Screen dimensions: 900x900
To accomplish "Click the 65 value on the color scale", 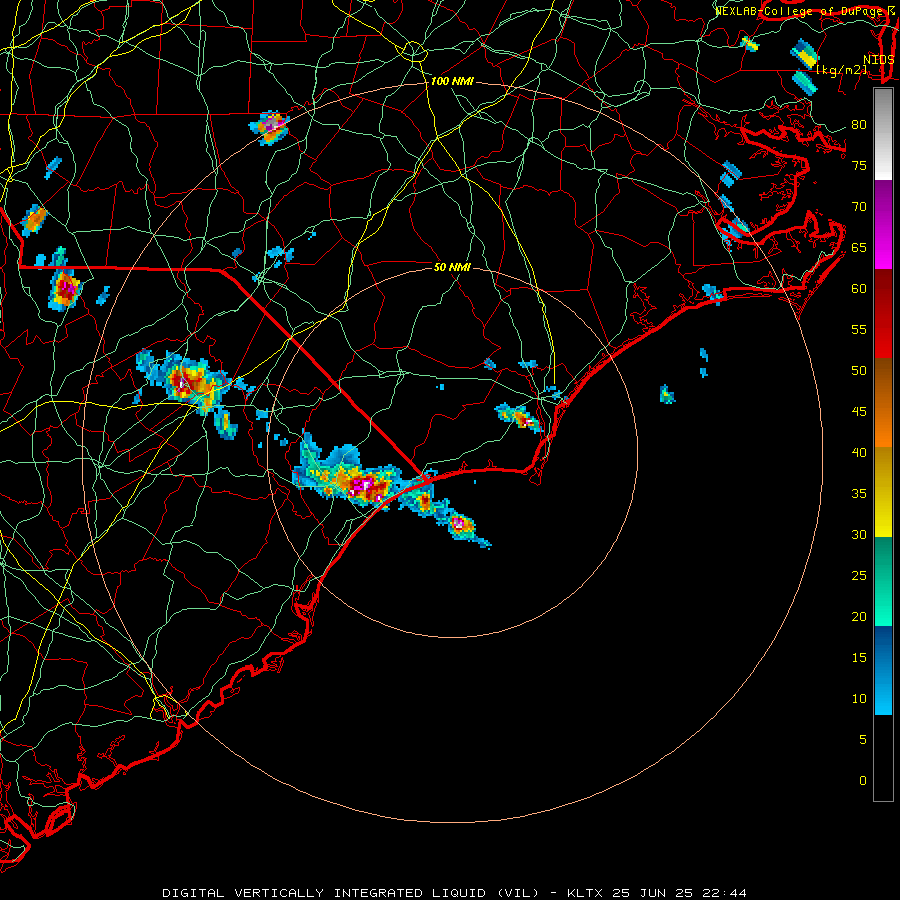I will pos(859,248).
